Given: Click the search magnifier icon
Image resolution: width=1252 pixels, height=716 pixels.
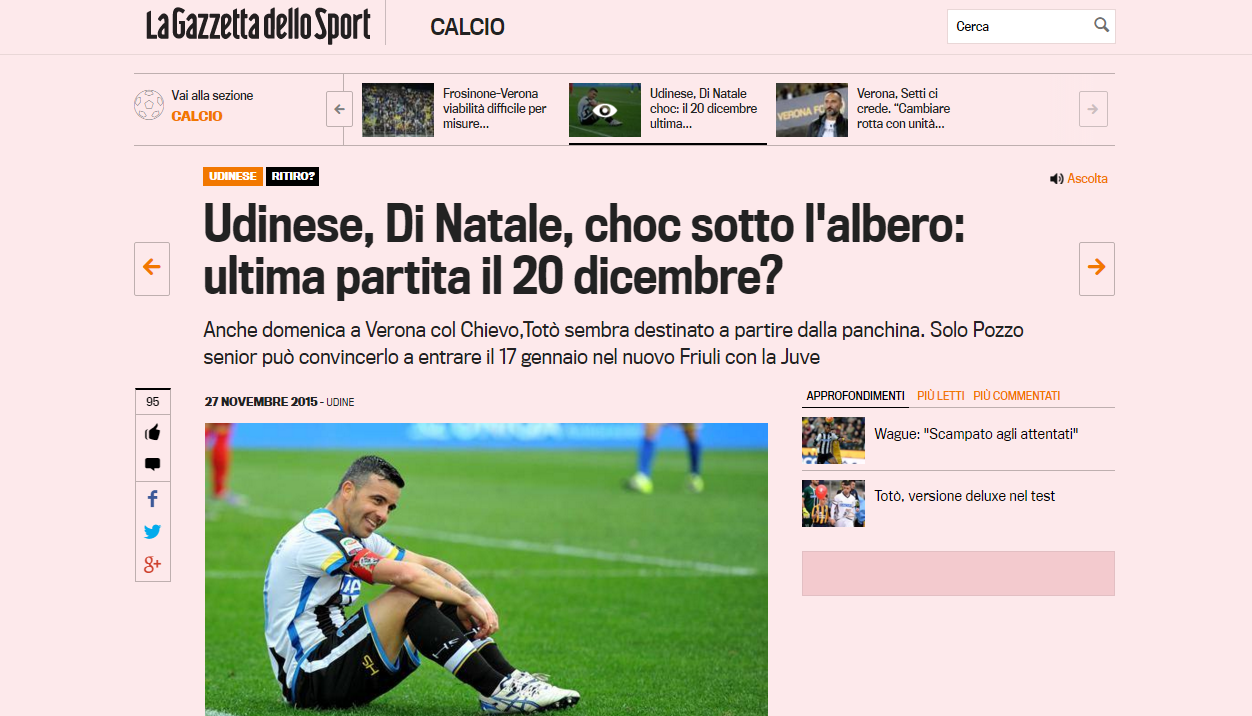Looking at the screenshot, I should pos(1101,26).
